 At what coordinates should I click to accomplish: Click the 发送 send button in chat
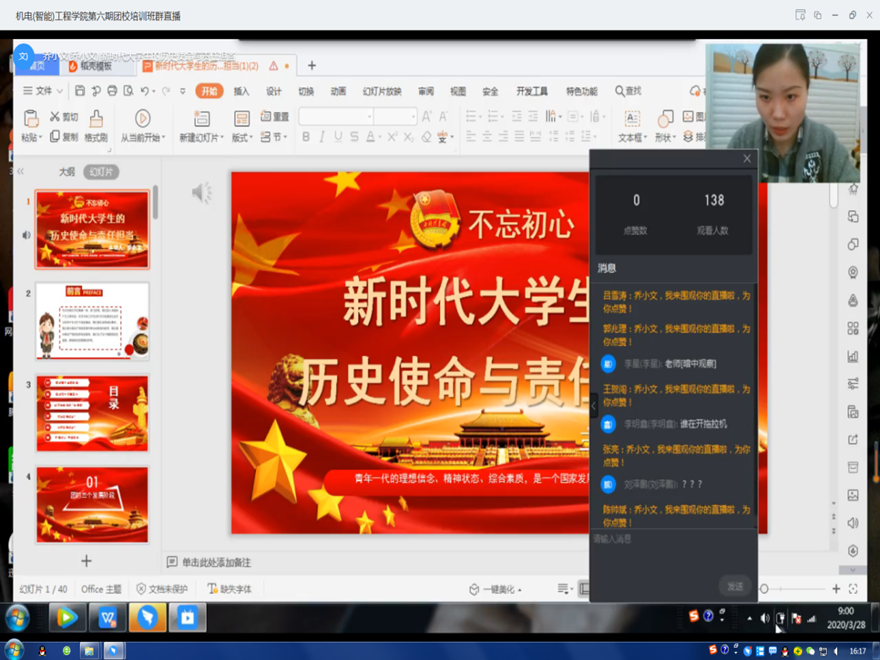(735, 586)
